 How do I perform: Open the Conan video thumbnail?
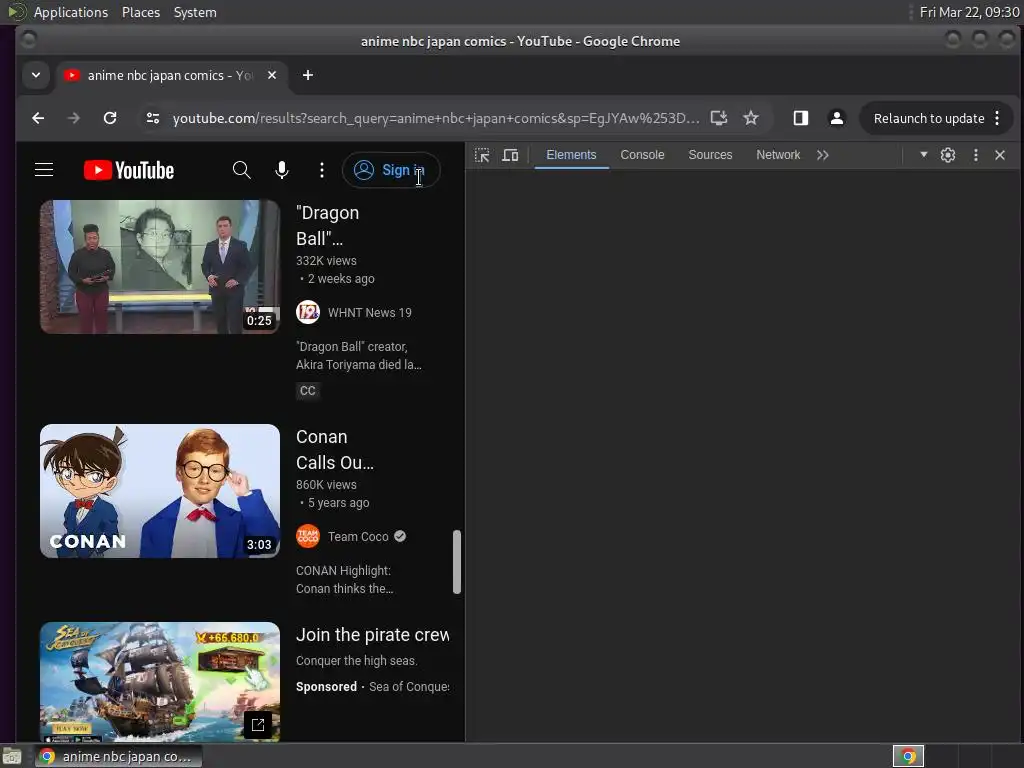[x=160, y=491]
